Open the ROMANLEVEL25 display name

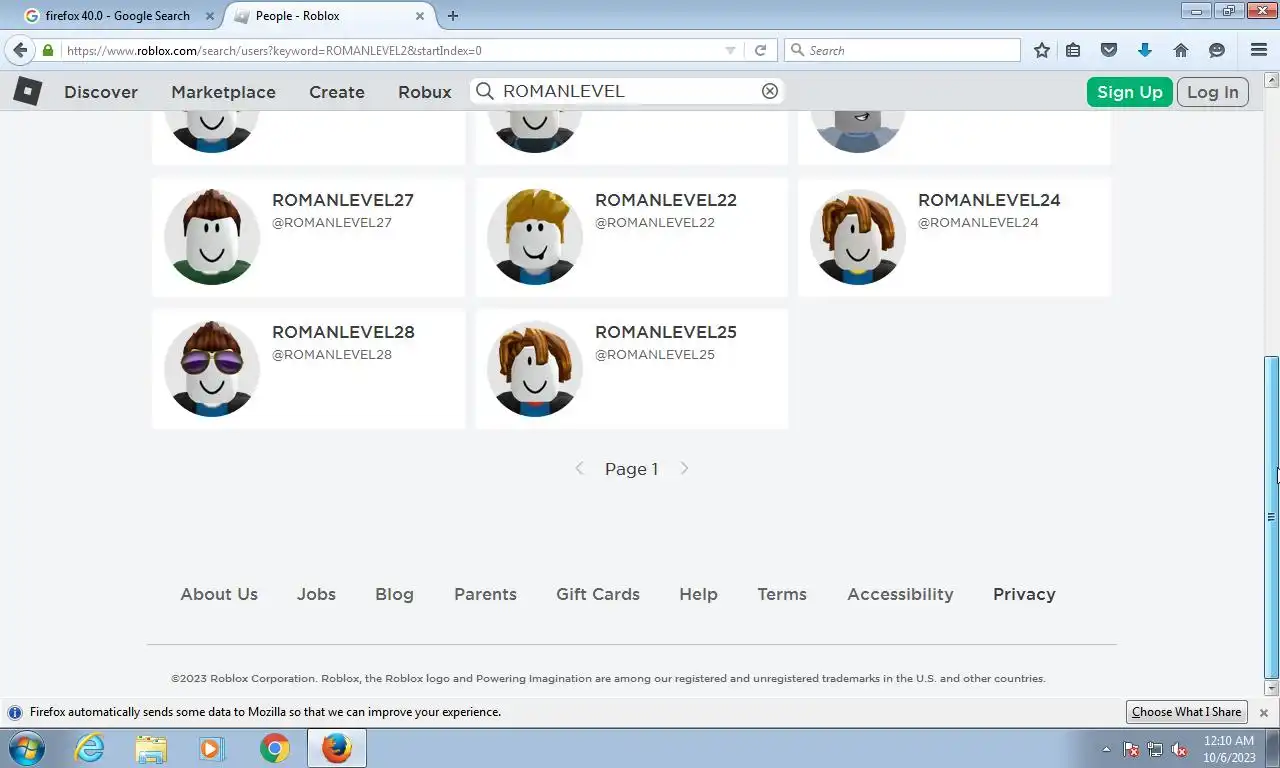[x=666, y=332]
